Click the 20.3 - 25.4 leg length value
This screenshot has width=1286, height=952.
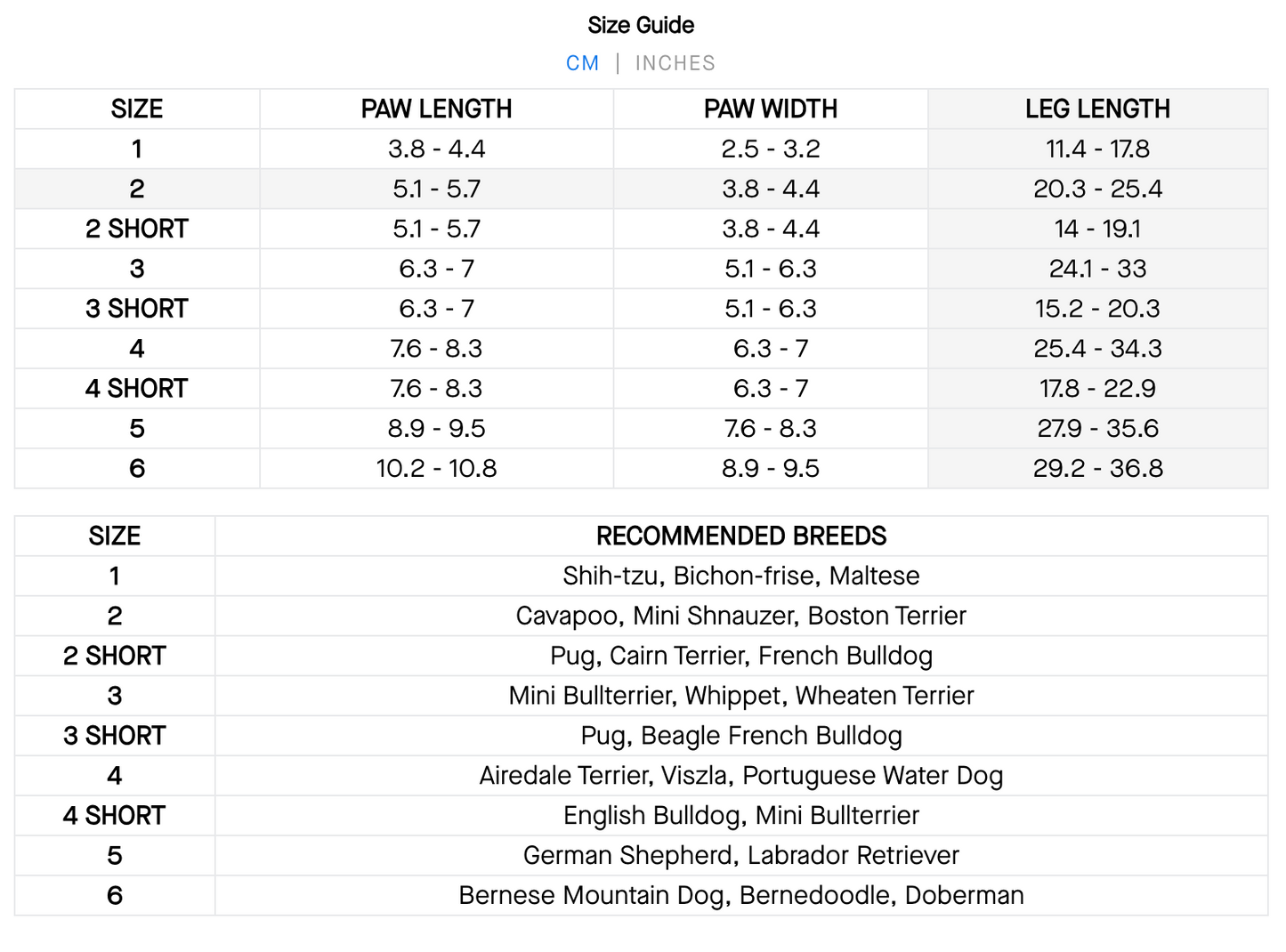point(1097,190)
